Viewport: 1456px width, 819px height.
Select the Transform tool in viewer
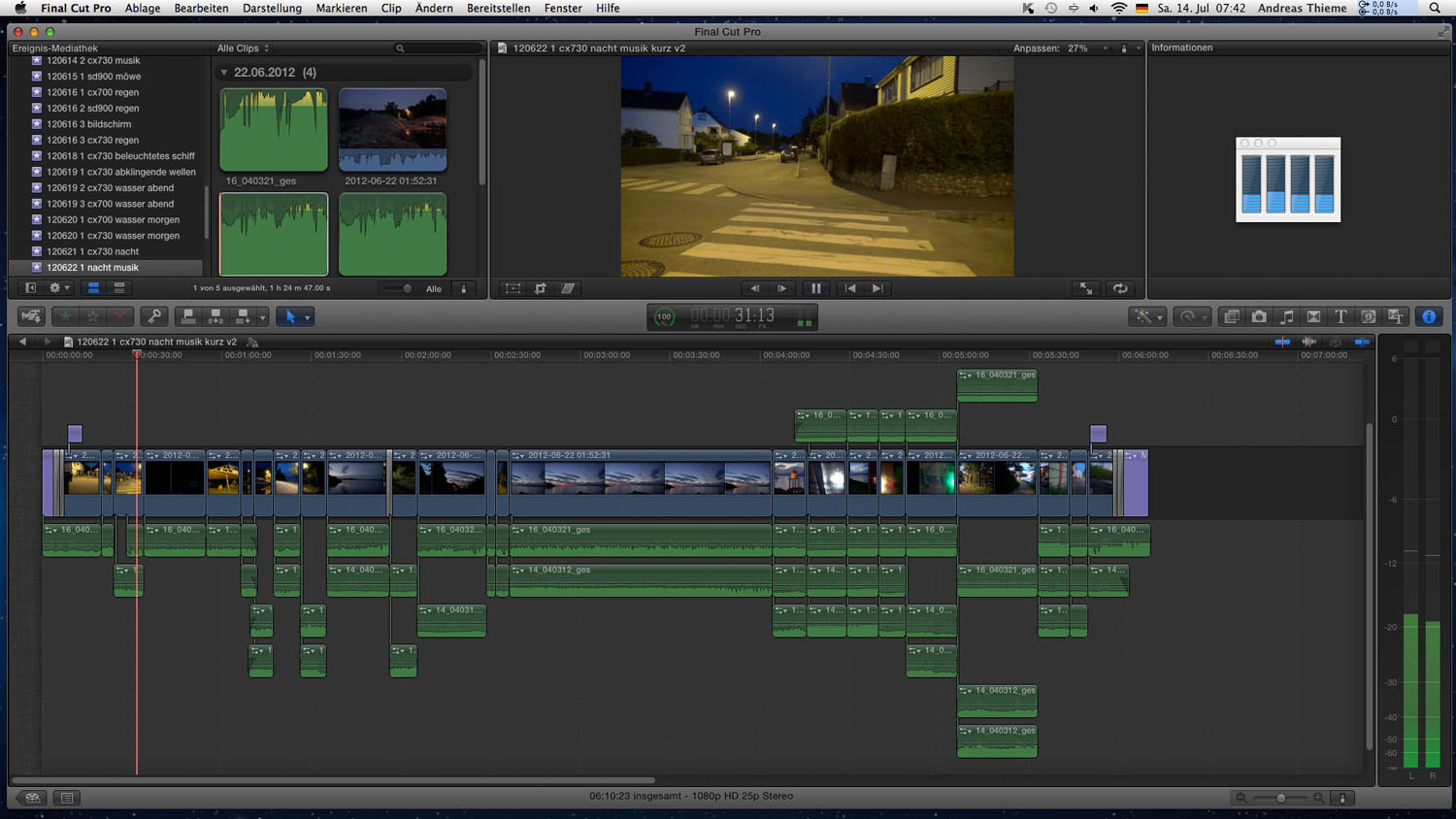(x=513, y=288)
